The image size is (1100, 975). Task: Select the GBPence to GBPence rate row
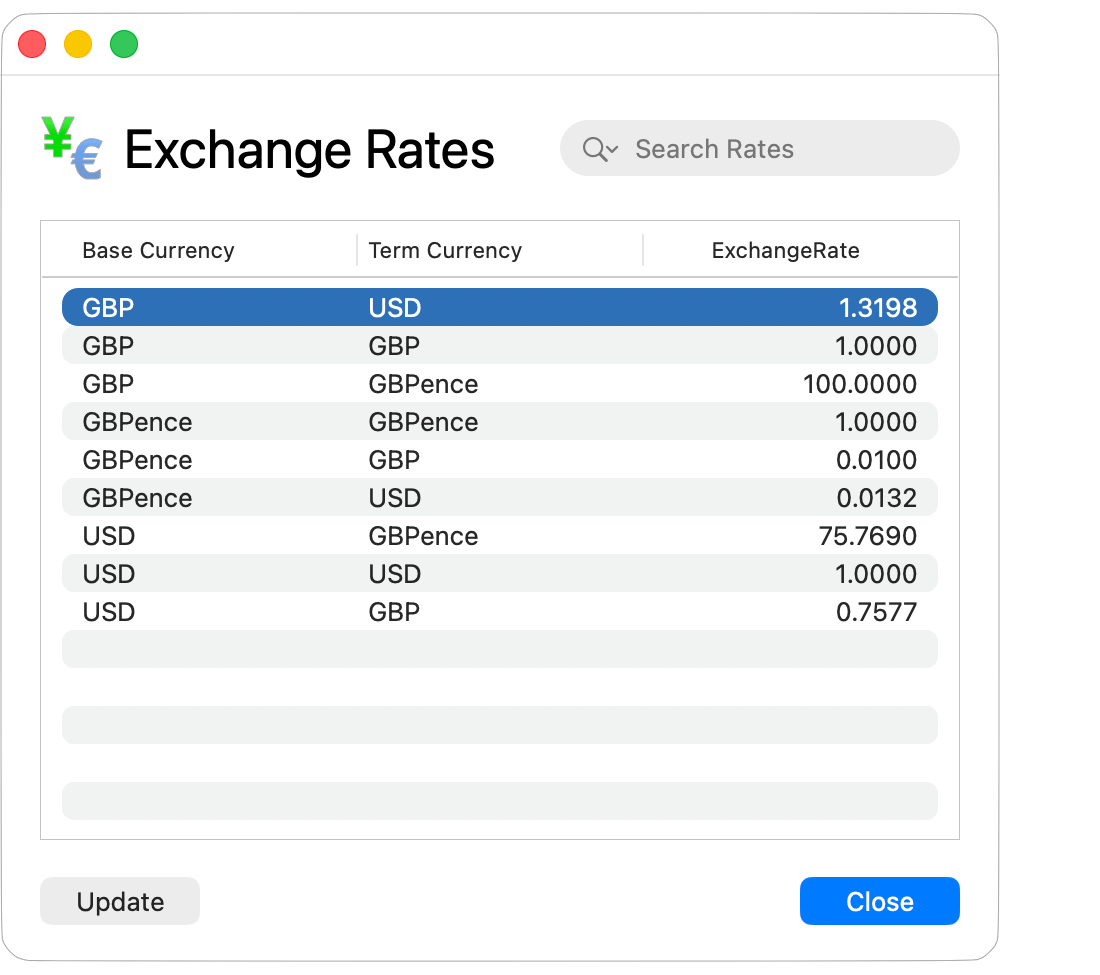click(x=500, y=421)
